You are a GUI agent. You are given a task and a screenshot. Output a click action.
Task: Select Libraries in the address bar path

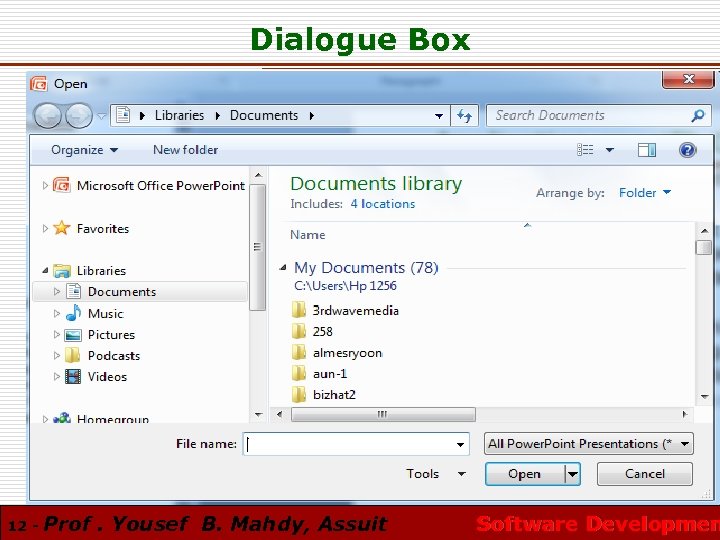(x=179, y=115)
